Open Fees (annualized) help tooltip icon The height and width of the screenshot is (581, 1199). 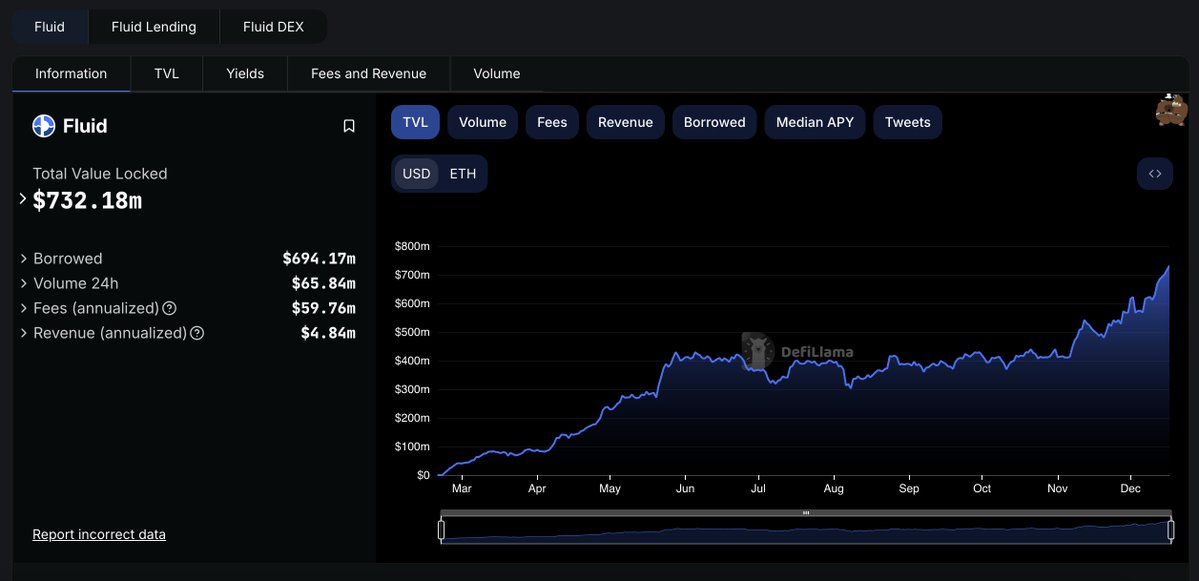click(170, 308)
